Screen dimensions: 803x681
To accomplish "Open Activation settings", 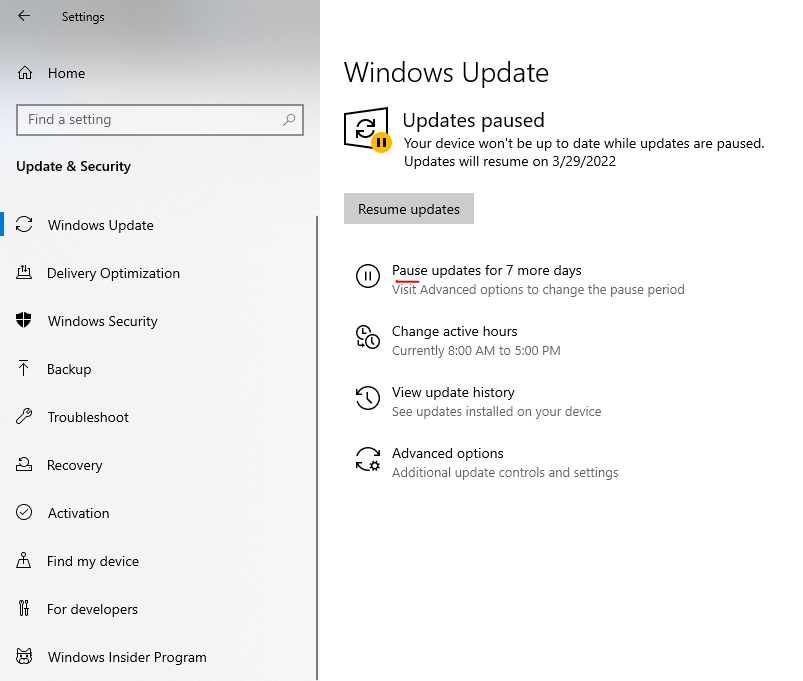I will [x=78, y=513].
